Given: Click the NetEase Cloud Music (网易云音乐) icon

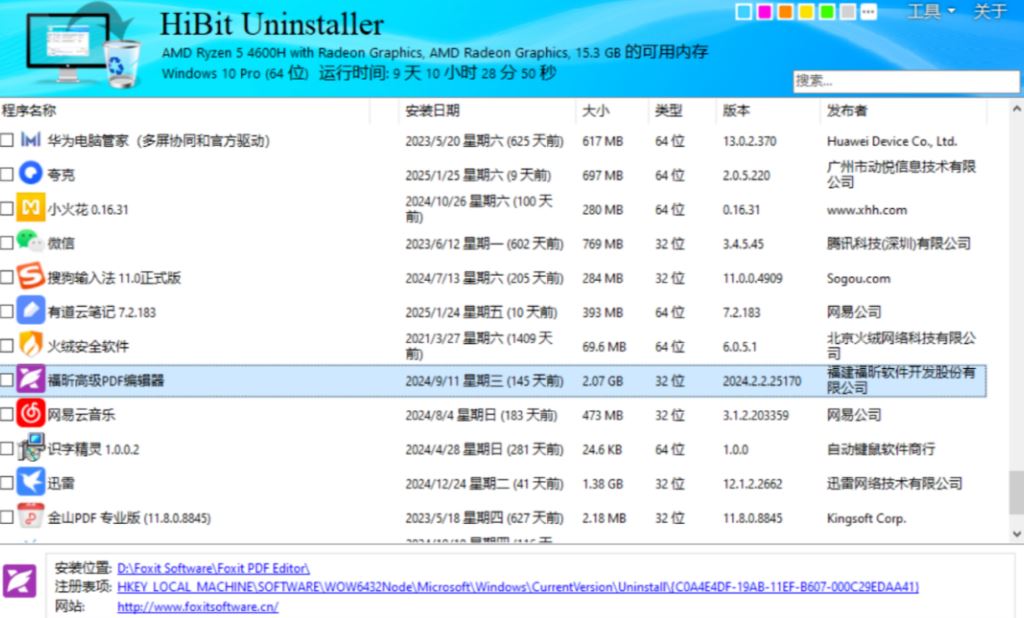Looking at the screenshot, I should (31, 414).
